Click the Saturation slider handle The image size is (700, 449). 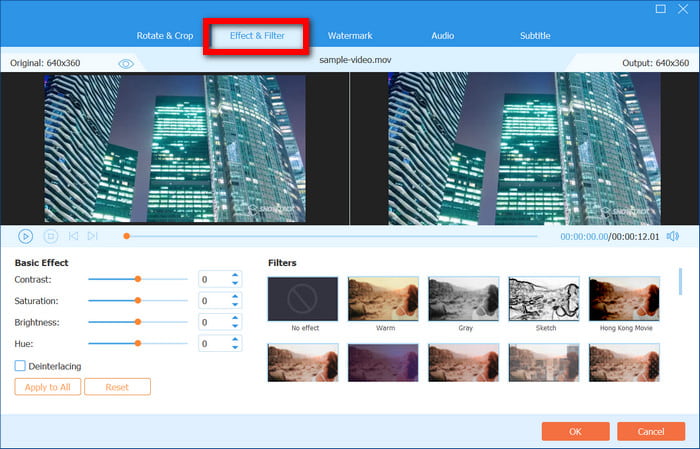138,301
